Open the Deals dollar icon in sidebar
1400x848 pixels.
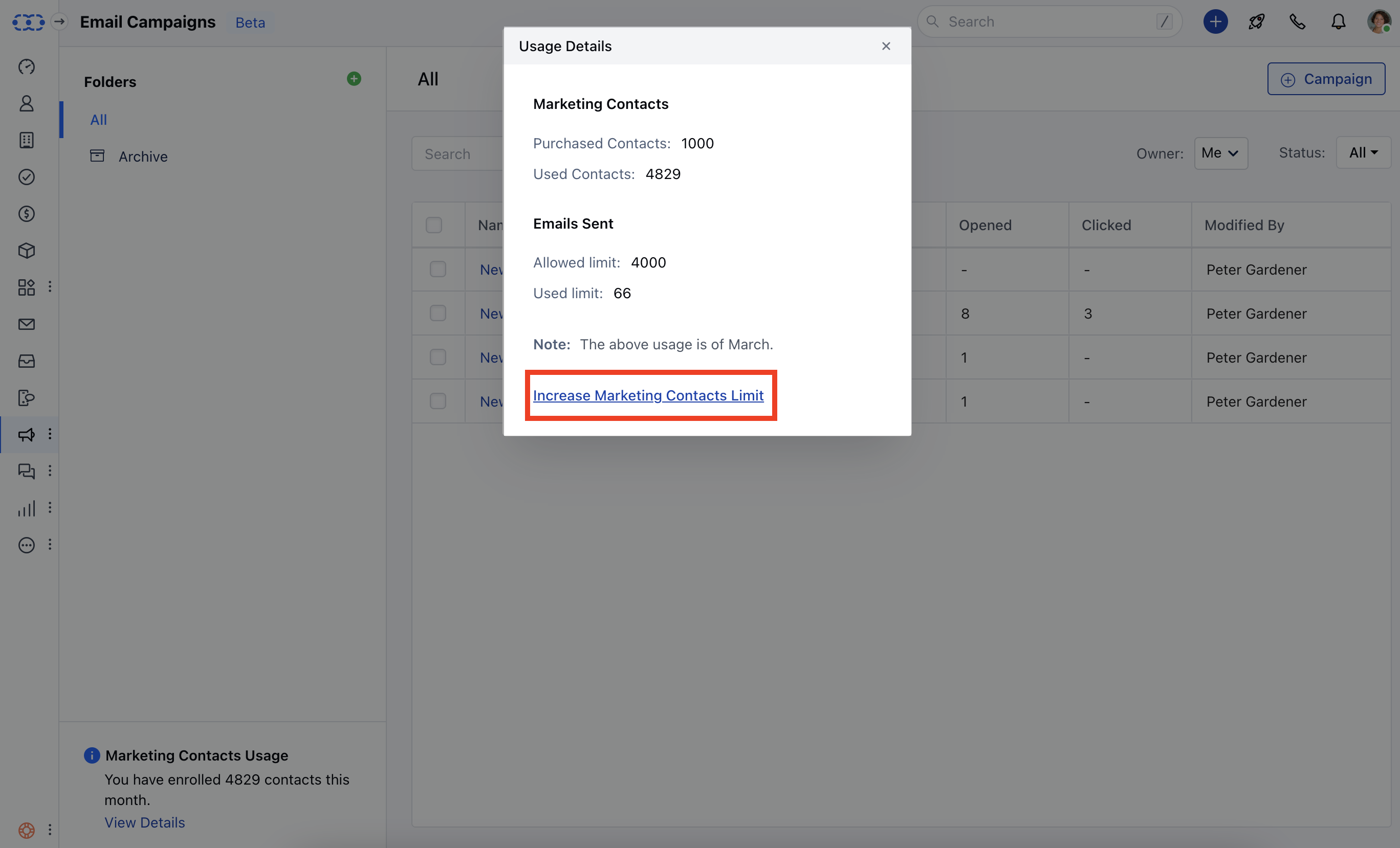pos(26,214)
